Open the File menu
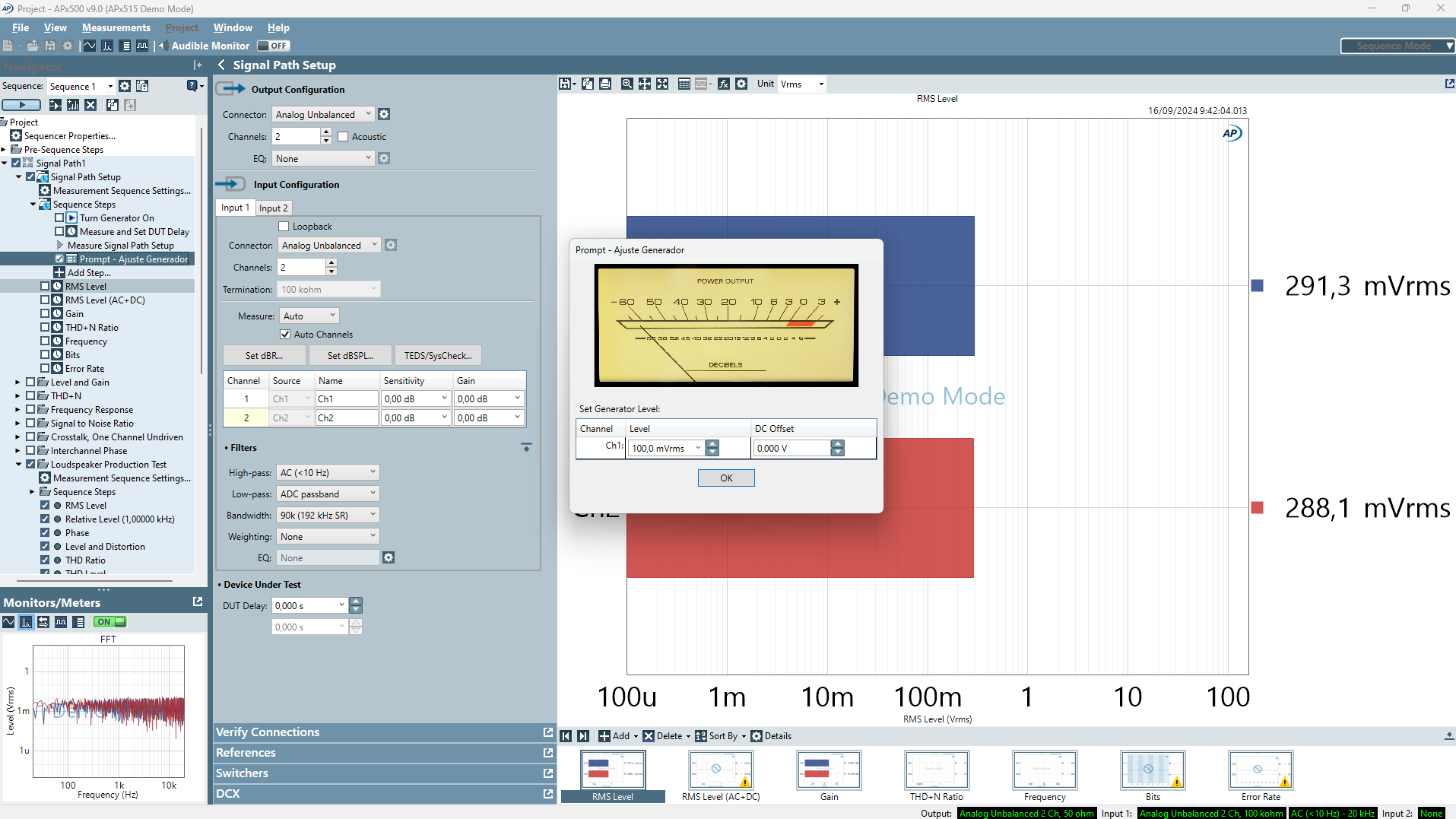The height and width of the screenshot is (819, 1456). pyautogui.click(x=21, y=27)
